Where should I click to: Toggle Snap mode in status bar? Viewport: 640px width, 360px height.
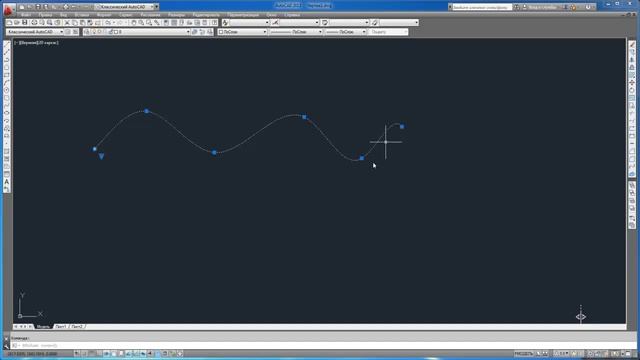click(x=84, y=353)
